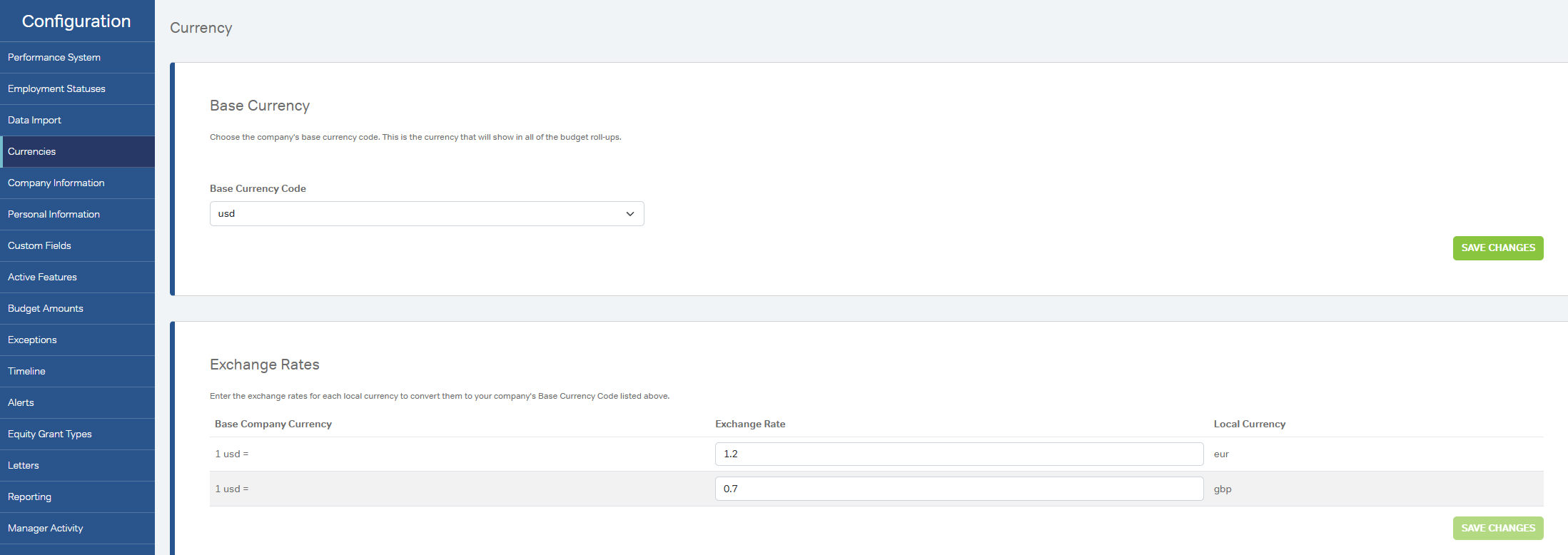The height and width of the screenshot is (555, 1568).
Task: Open Performance System settings
Action: [x=54, y=58]
